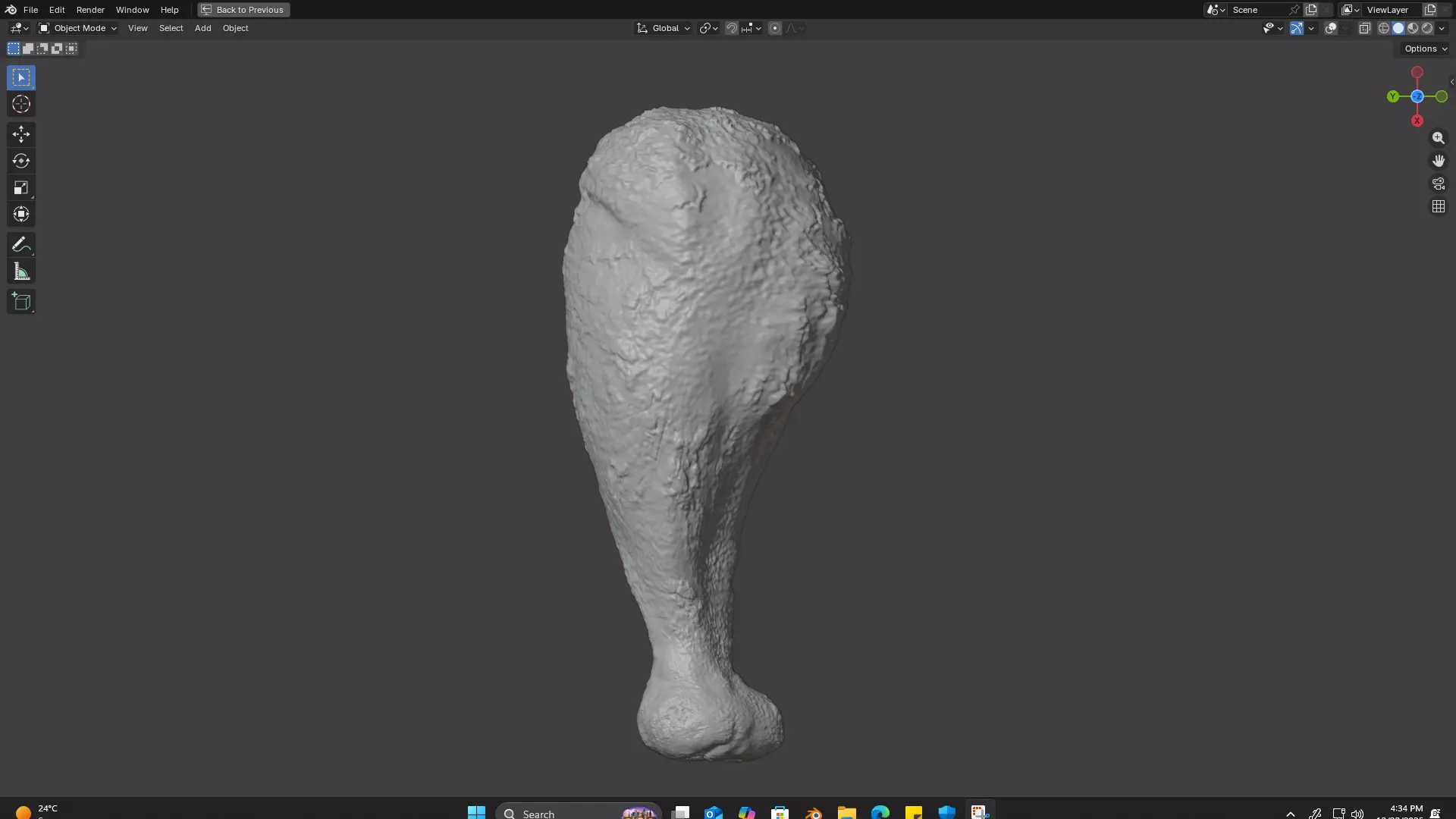Switch to Solid viewport shading
Screen dimensions: 1456x819
(1398, 28)
